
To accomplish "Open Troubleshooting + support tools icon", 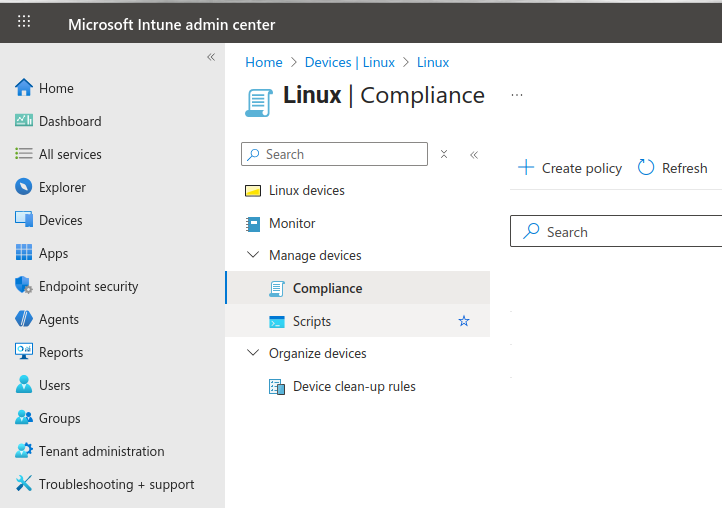I will pos(24,484).
